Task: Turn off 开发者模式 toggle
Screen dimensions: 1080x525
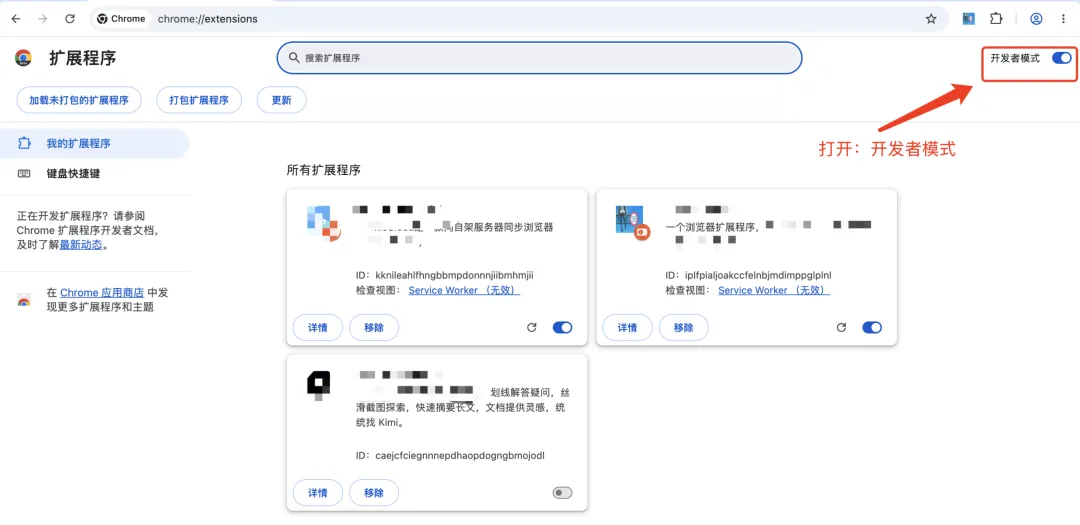Action: [1061, 59]
